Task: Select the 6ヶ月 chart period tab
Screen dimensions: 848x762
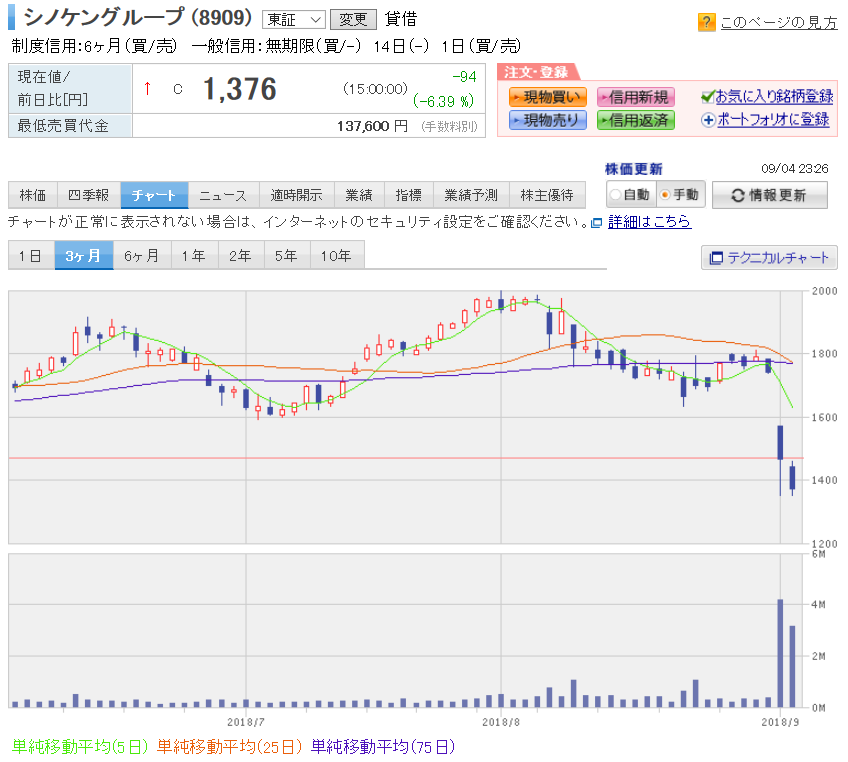Action: pos(142,255)
